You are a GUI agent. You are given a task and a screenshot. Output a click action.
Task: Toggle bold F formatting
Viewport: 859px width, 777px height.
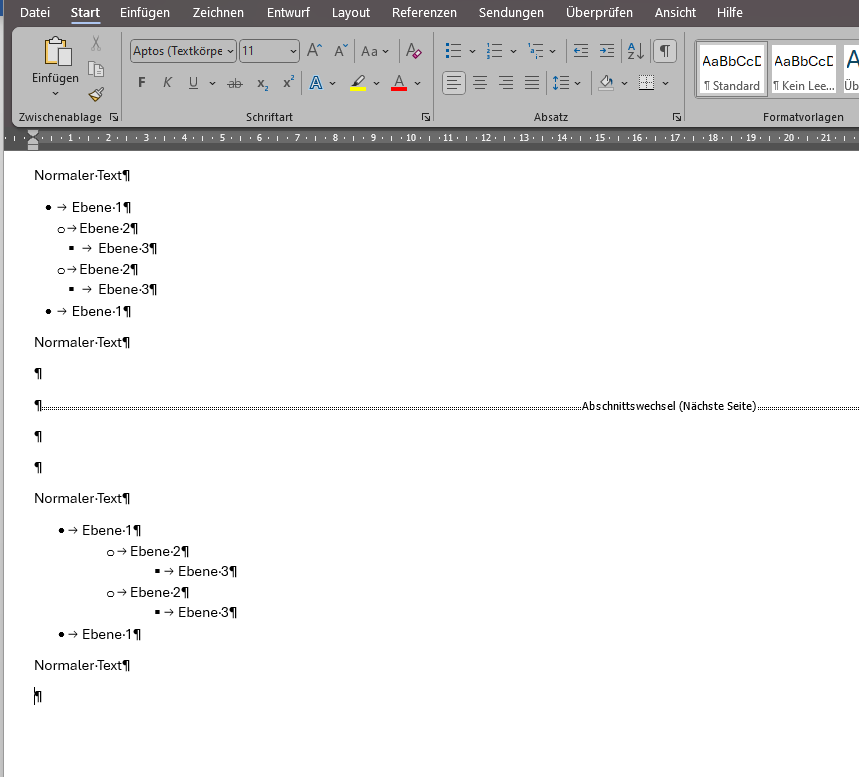click(142, 83)
